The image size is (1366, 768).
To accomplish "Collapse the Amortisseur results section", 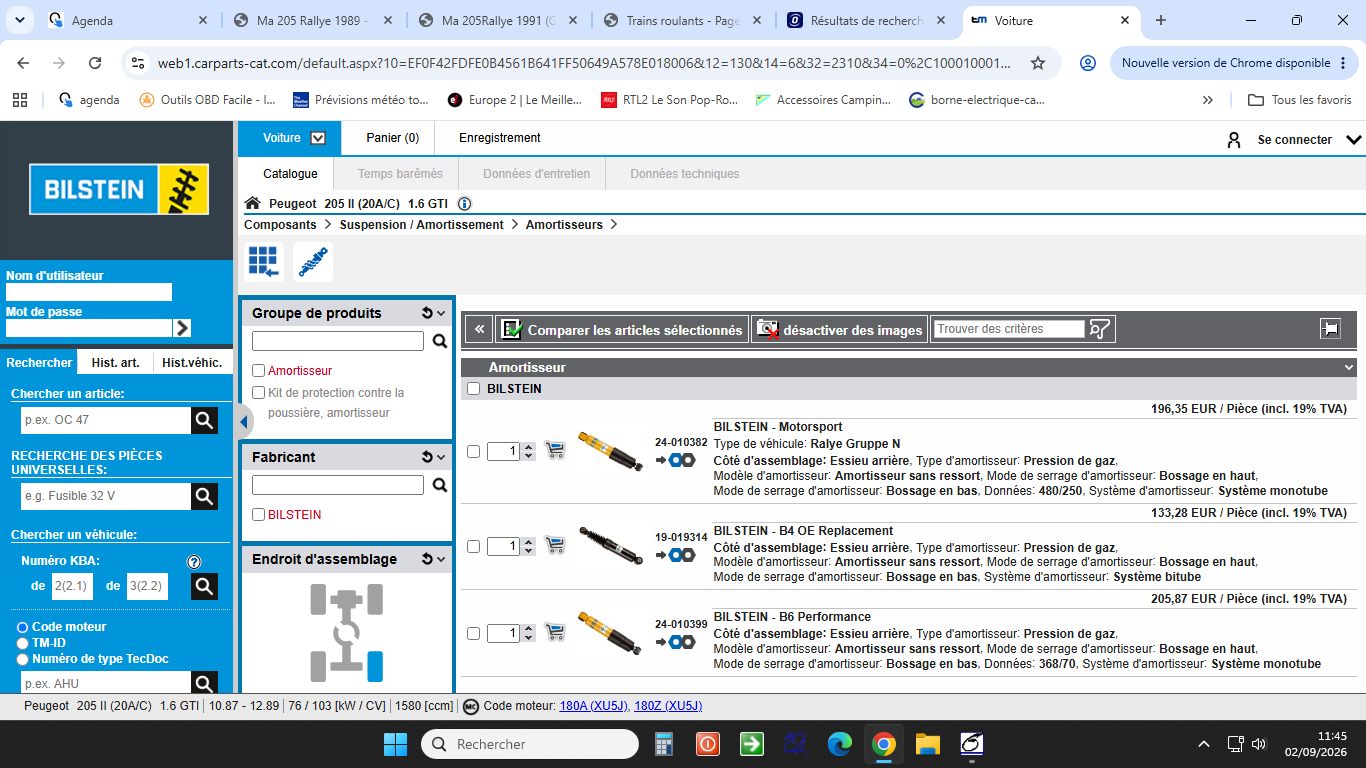I will pyautogui.click(x=1350, y=368).
